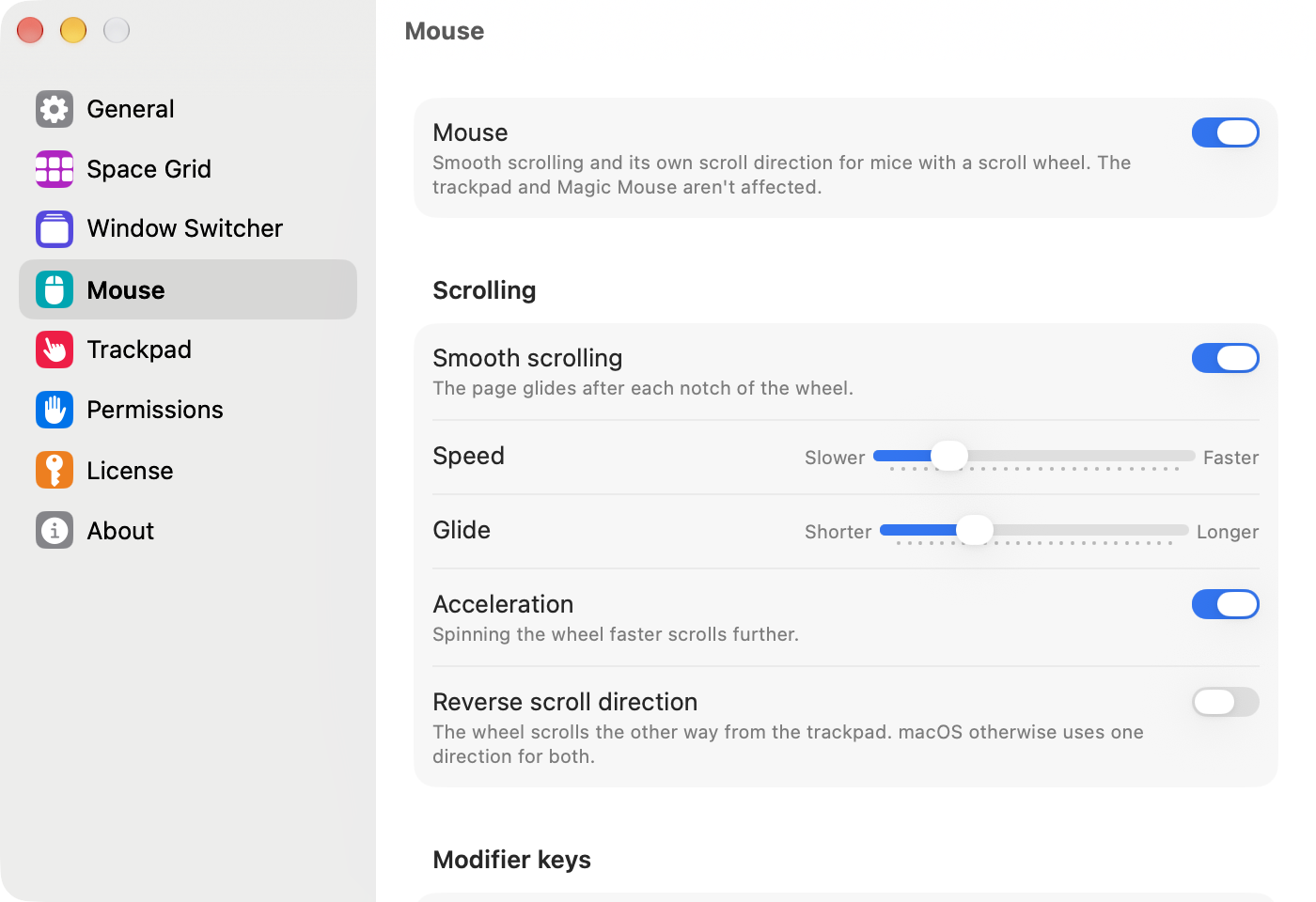Select Trackpad in the sidebar
The height and width of the screenshot is (902, 1316).
[x=188, y=350]
